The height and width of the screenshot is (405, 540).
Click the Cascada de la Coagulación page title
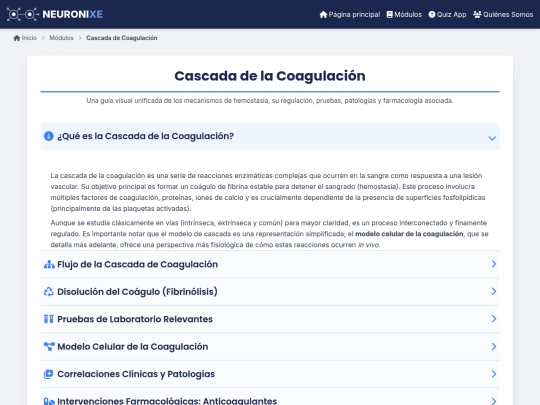point(270,76)
